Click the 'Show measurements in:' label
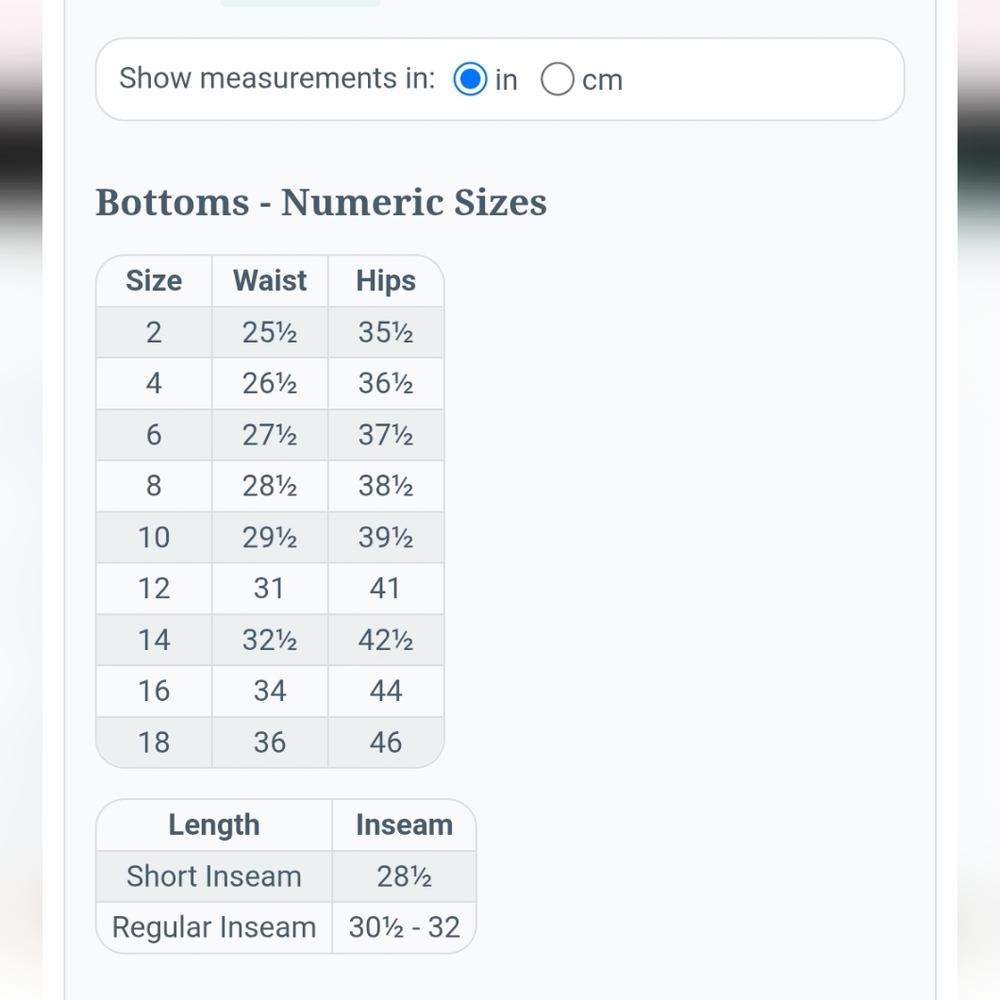The image size is (1000, 1000). pyautogui.click(x=277, y=78)
